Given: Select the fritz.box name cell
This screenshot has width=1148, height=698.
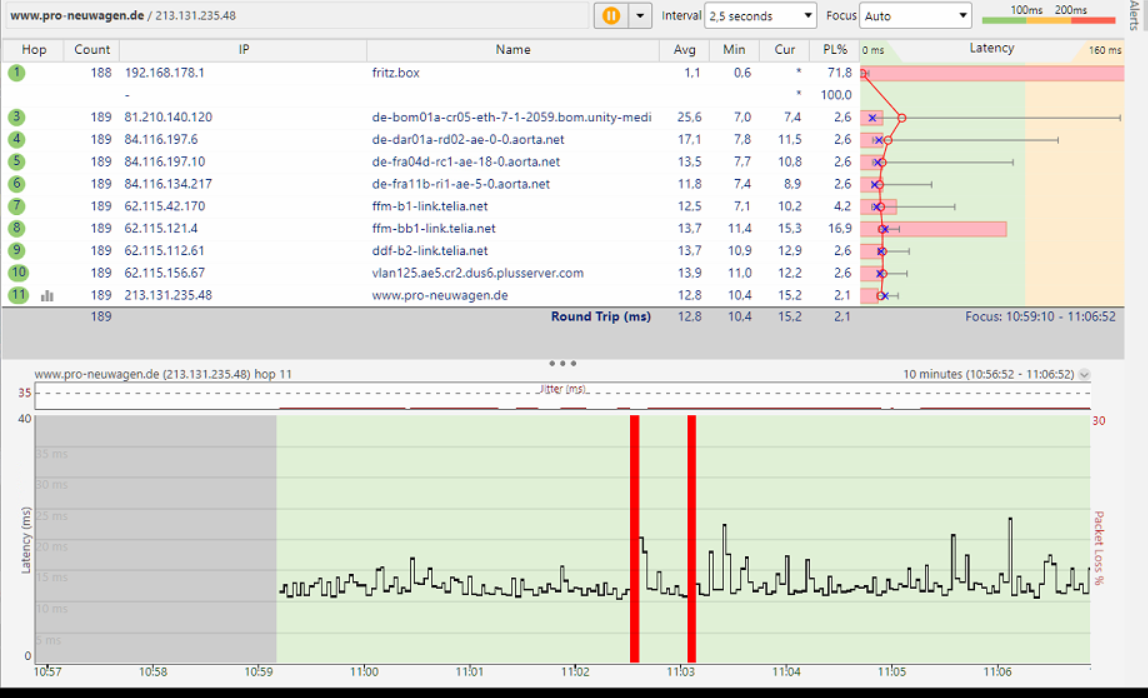Looking at the screenshot, I should click(396, 73).
